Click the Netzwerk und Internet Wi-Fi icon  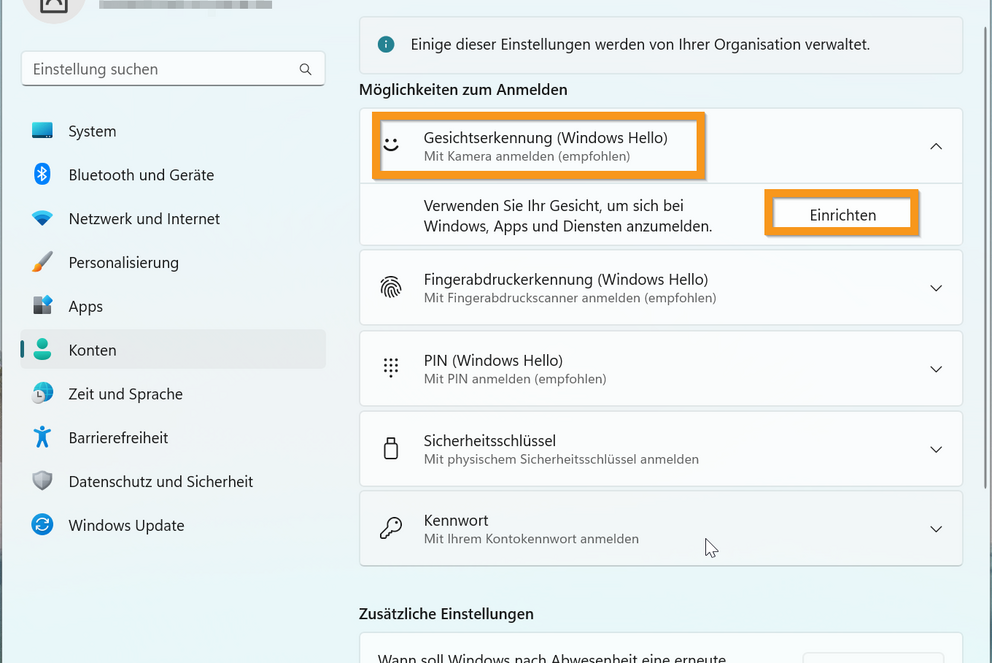click(x=42, y=219)
